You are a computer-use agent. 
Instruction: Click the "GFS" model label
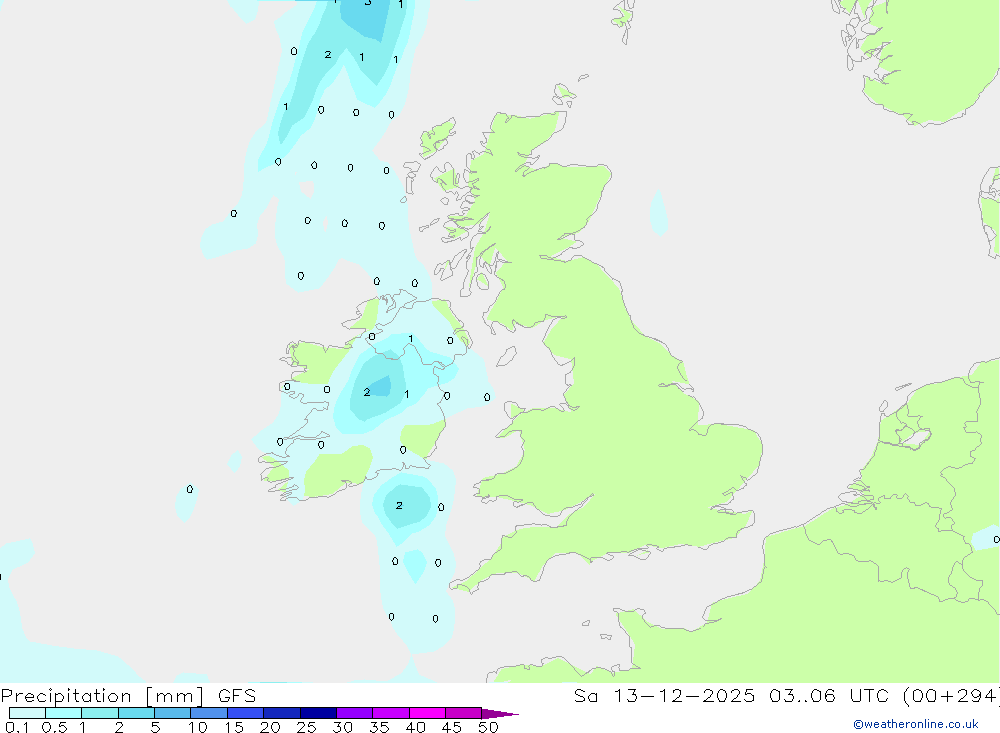237,696
